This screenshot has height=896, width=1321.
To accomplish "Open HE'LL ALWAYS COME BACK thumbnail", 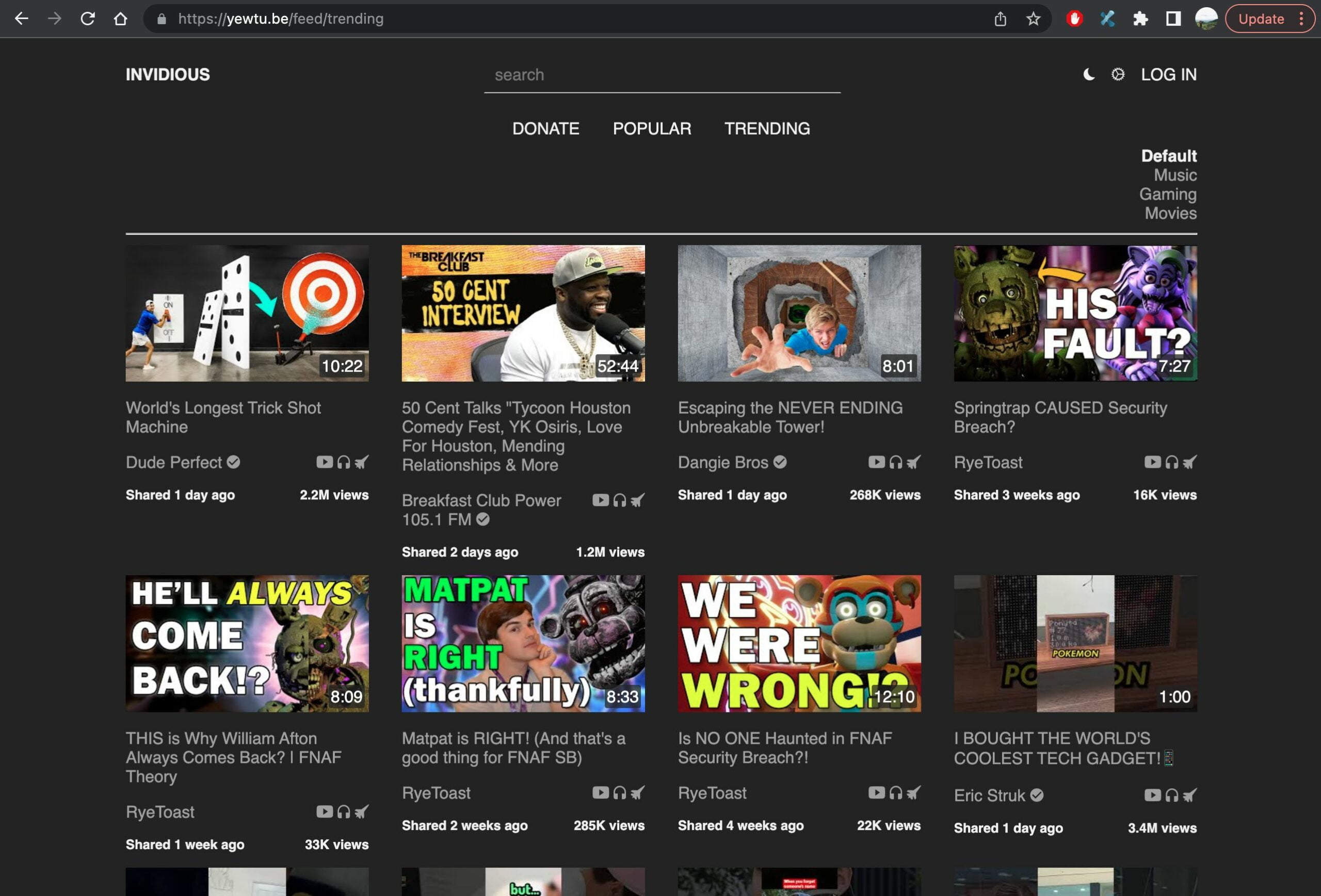I will 247,643.
